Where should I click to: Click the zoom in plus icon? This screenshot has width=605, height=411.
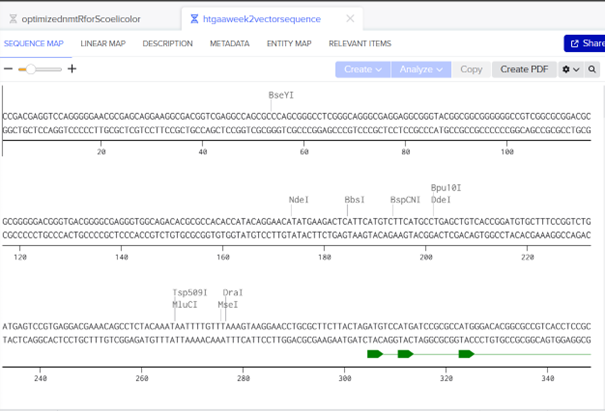pos(72,69)
